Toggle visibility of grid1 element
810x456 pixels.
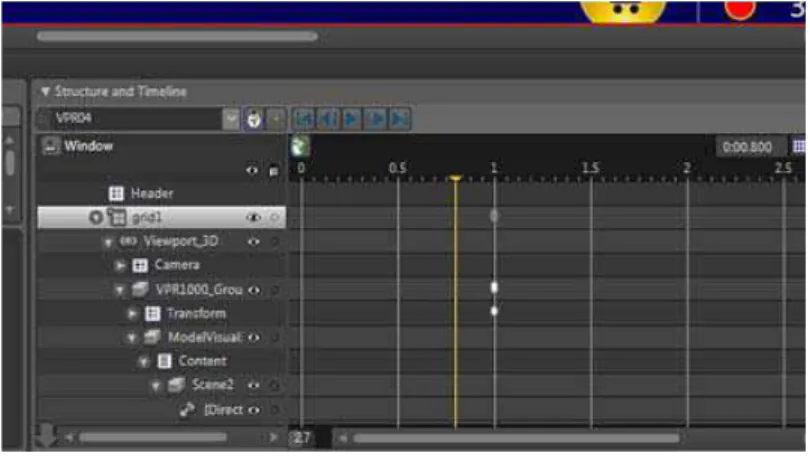click(x=253, y=217)
